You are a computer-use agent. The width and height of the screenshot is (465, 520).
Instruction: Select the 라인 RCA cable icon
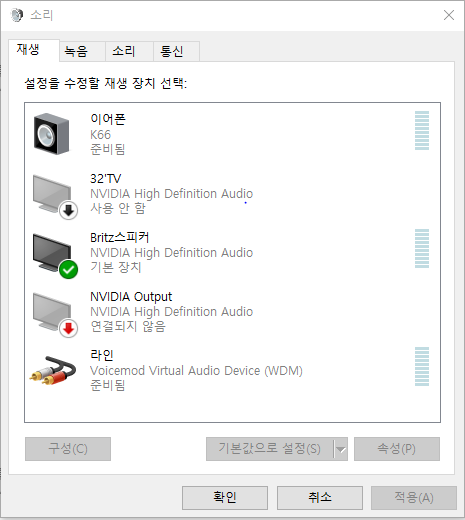(53, 370)
